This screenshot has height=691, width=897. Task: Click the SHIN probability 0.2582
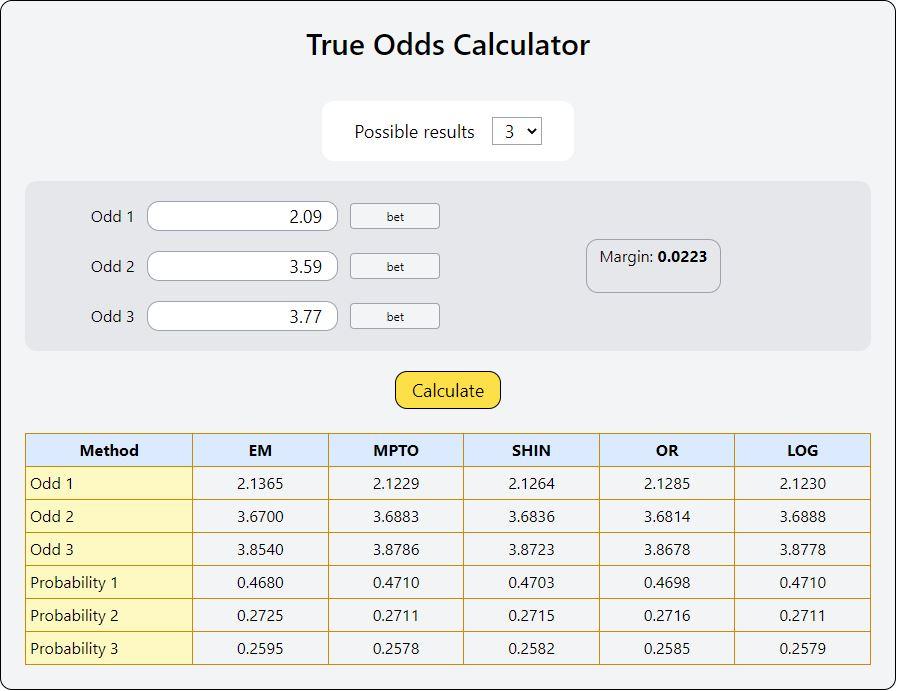coord(531,649)
